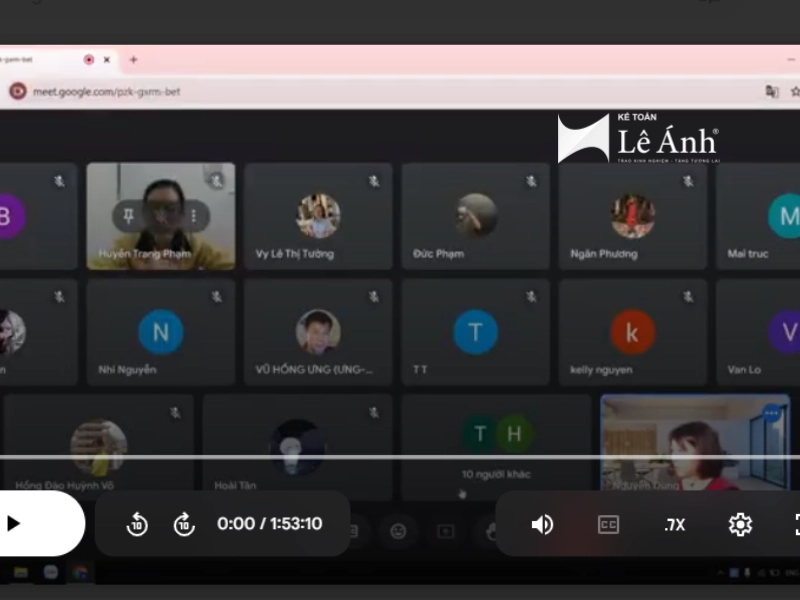The width and height of the screenshot is (800, 600).
Task: Pin Huyền Trang Phạm's video tile
Action: click(x=129, y=215)
